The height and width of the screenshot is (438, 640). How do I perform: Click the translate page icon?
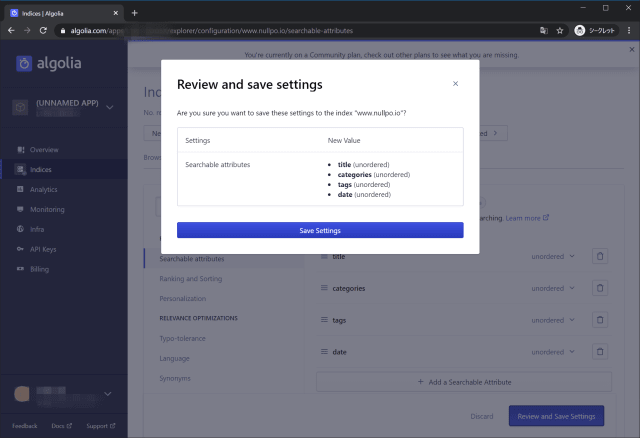pos(544,31)
